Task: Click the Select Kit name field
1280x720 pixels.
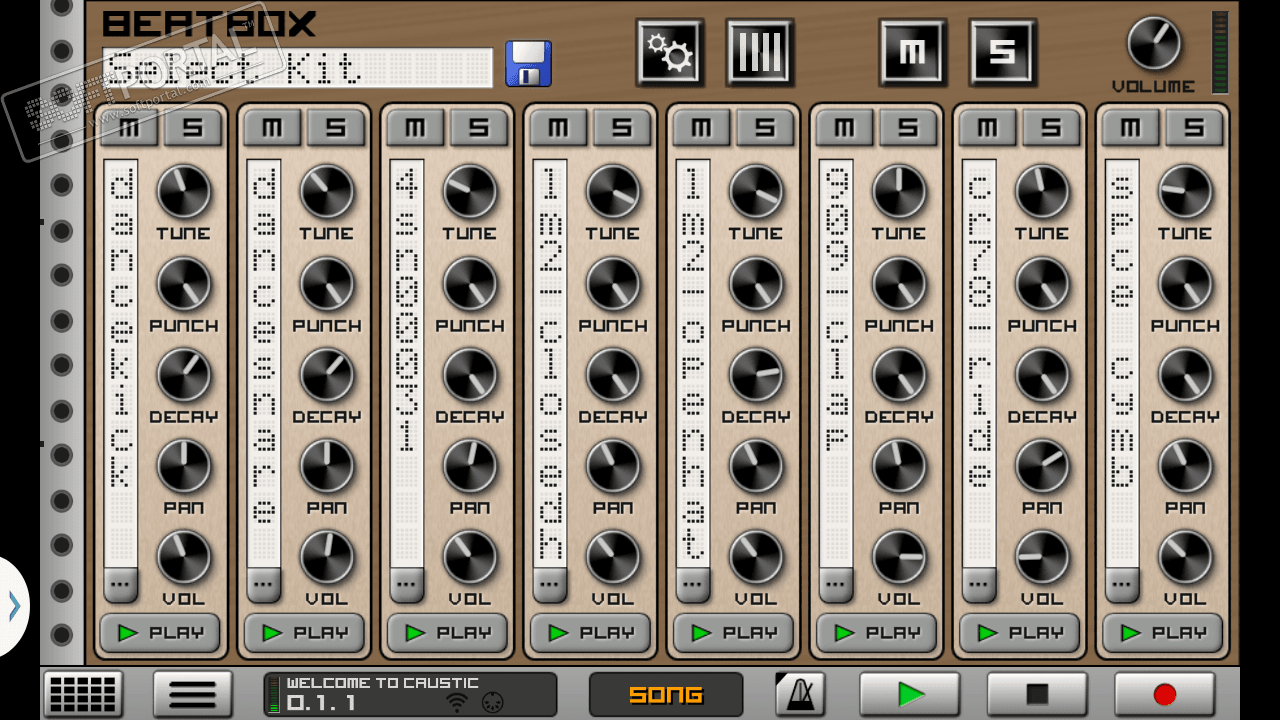Action: (298, 68)
